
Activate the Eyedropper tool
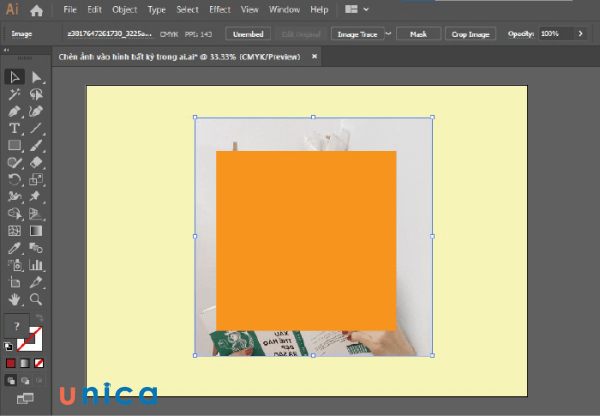point(15,247)
